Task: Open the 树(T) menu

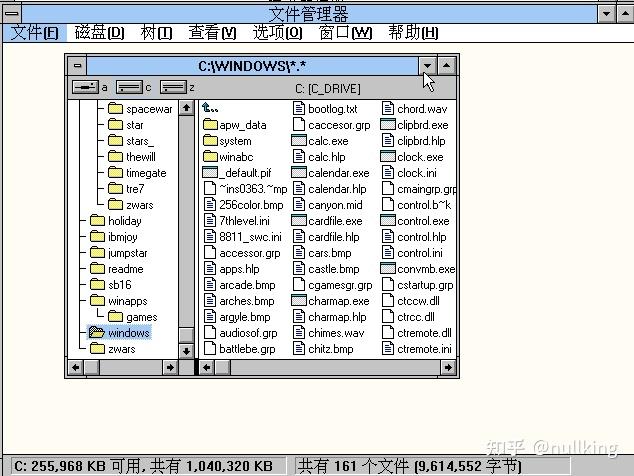Action: point(156,33)
